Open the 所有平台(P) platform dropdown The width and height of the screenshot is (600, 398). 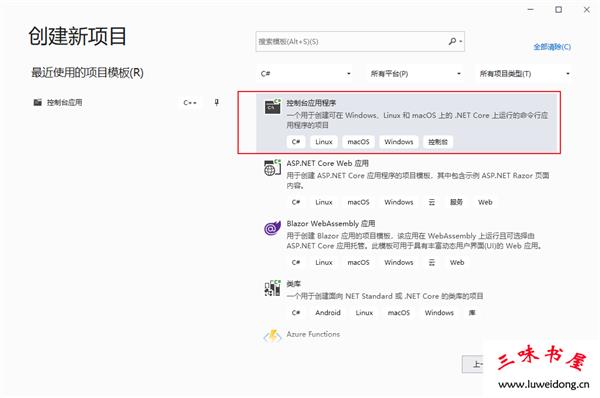(415, 73)
